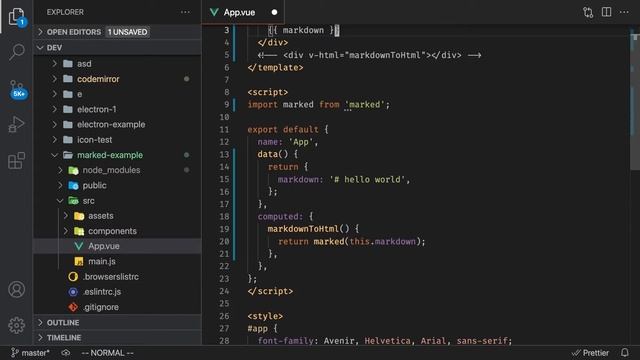
Task: Open the Search view icon
Action: (x=16, y=52)
